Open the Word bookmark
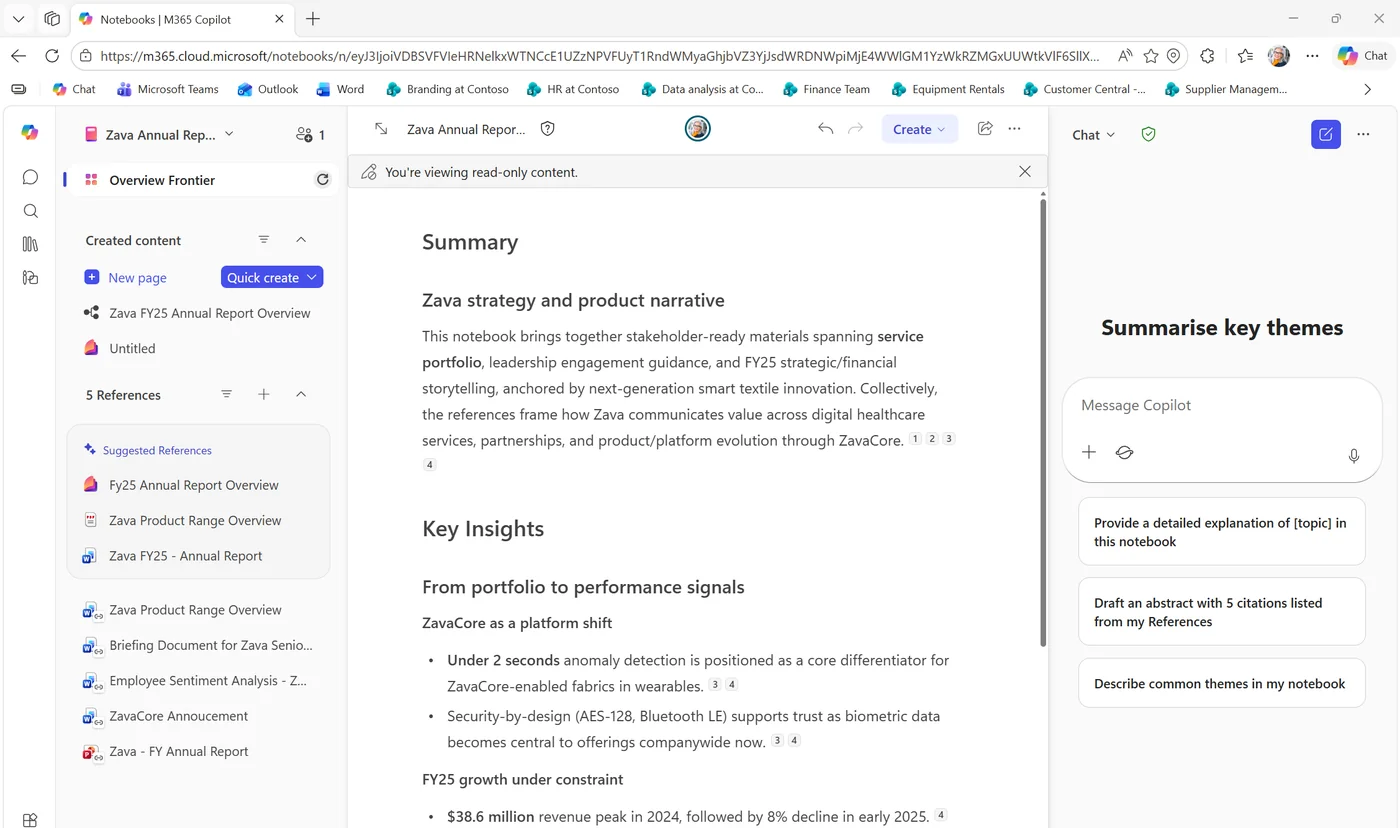1400x828 pixels. pos(340,89)
